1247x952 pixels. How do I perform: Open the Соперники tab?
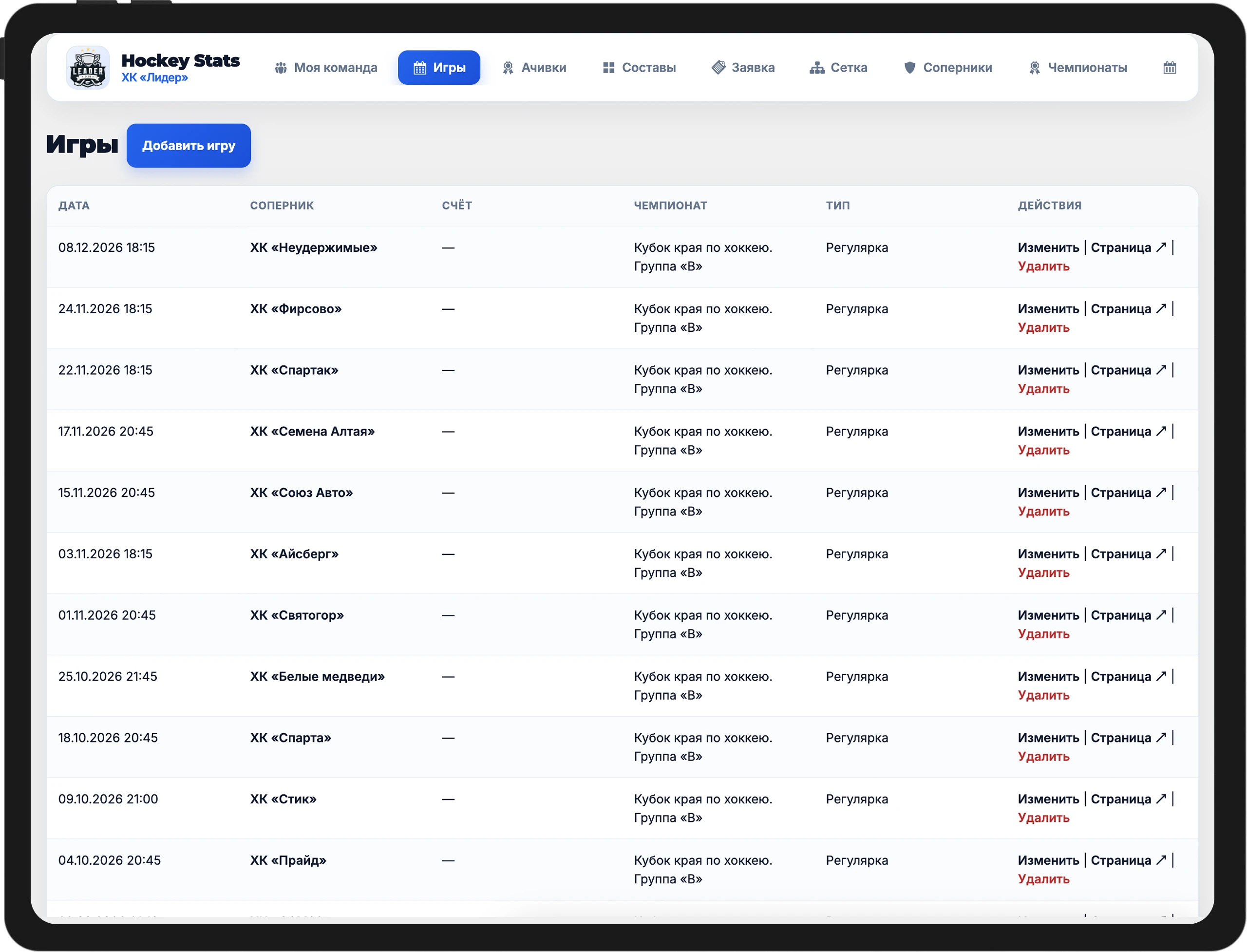pos(948,68)
